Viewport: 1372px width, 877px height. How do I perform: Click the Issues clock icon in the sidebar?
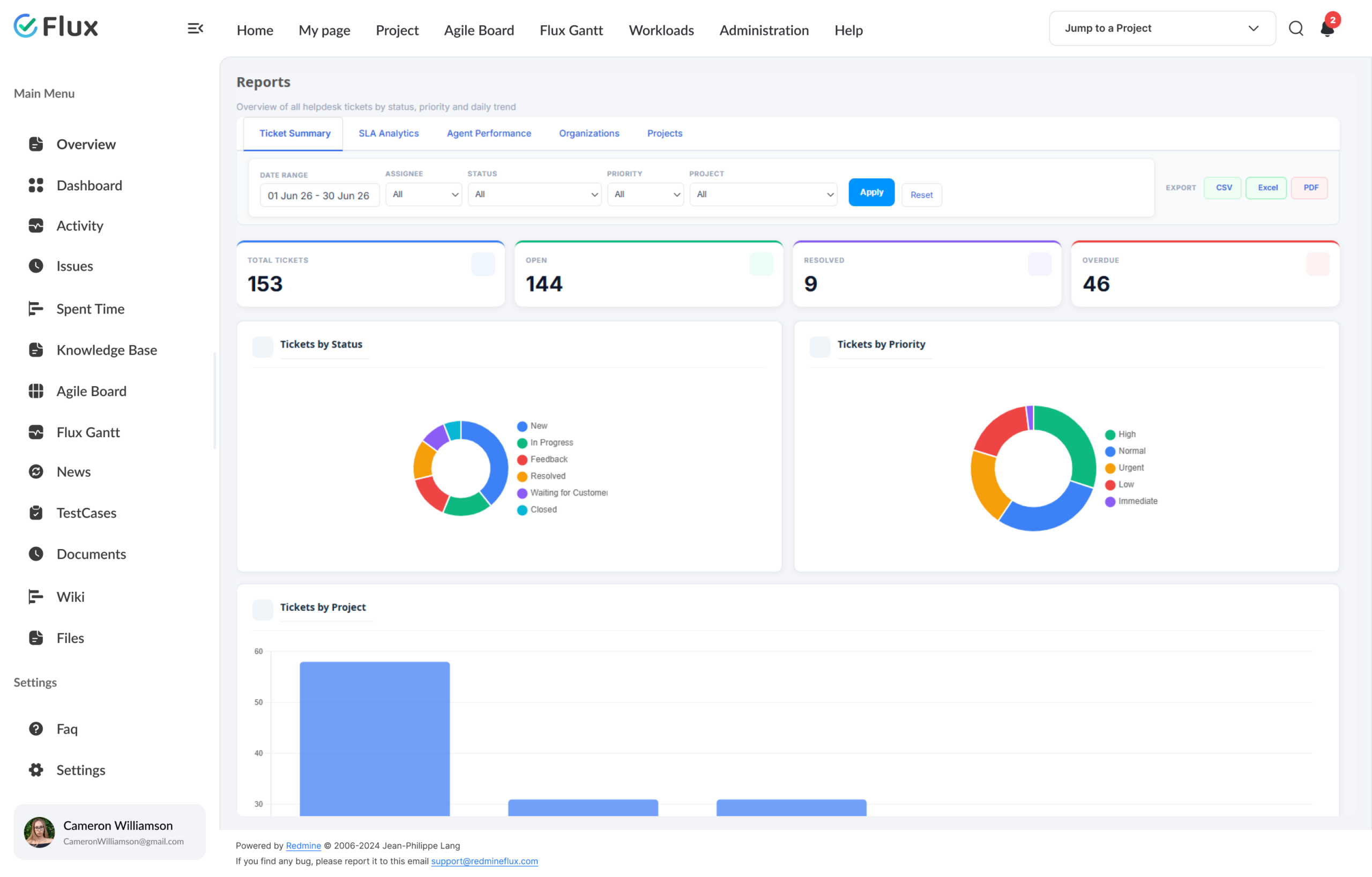(36, 266)
